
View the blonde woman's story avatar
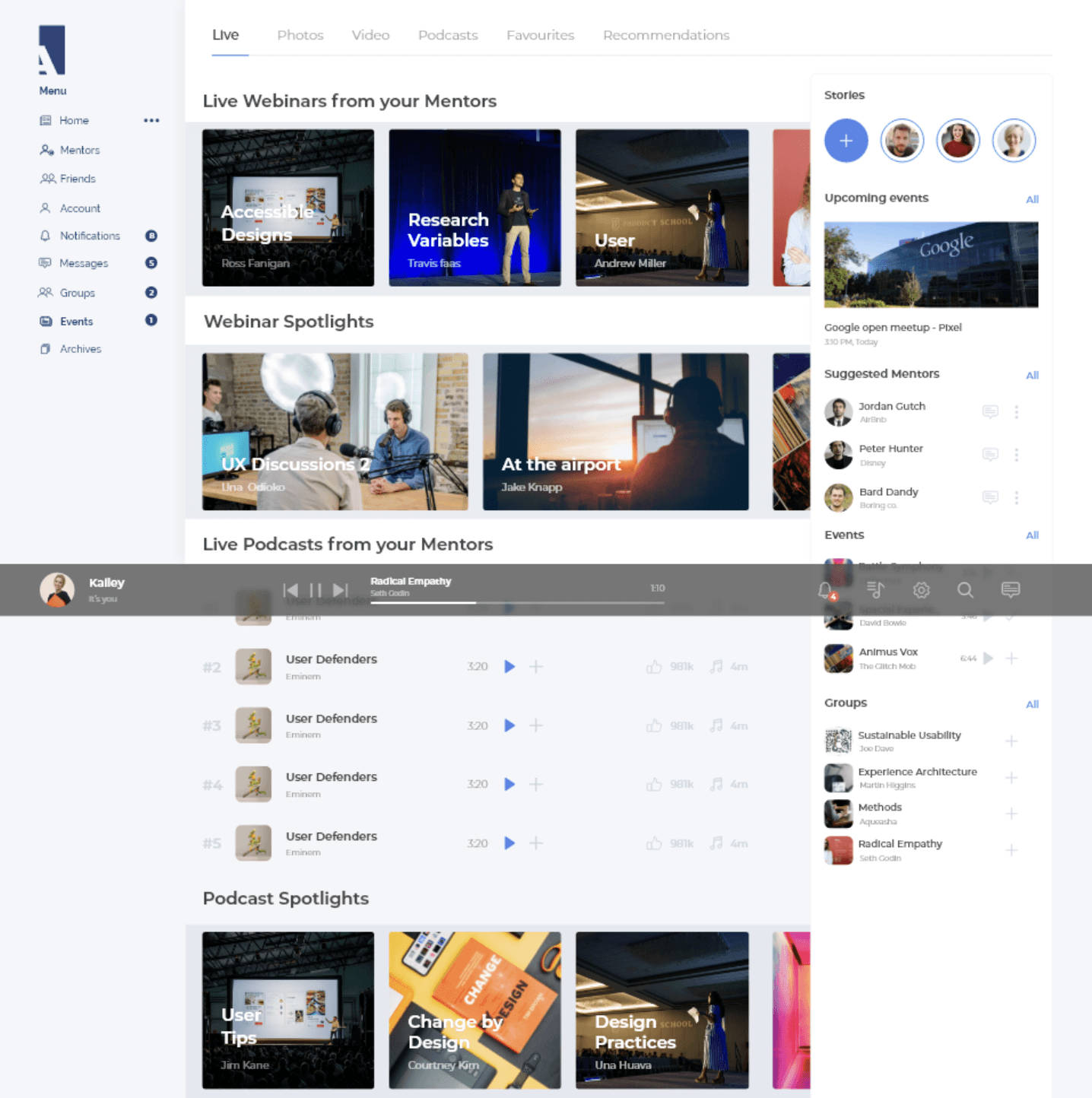point(1014,141)
